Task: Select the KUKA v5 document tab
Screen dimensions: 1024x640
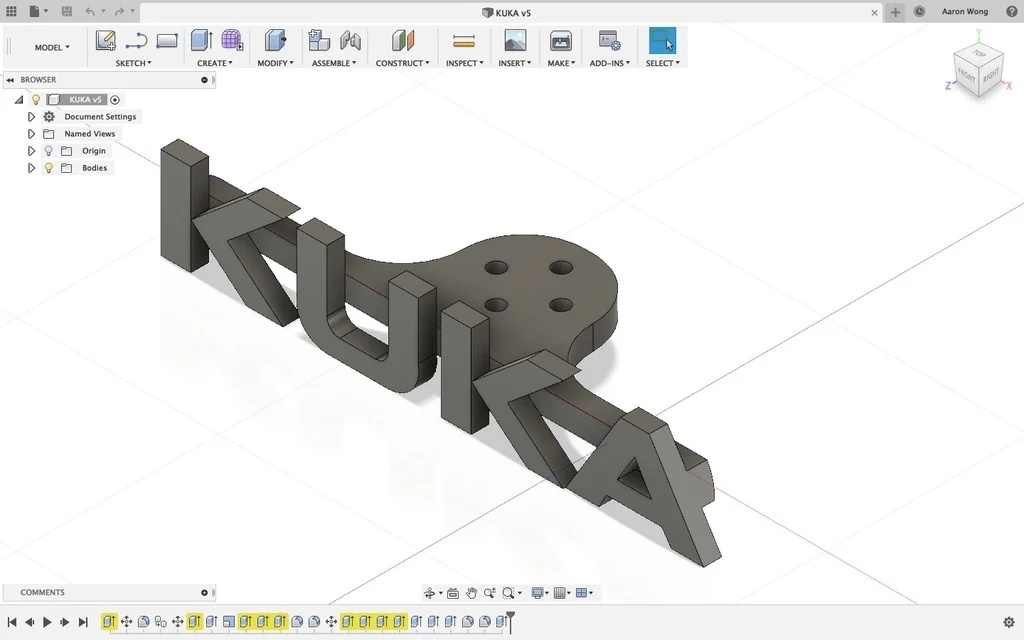Action: point(505,12)
